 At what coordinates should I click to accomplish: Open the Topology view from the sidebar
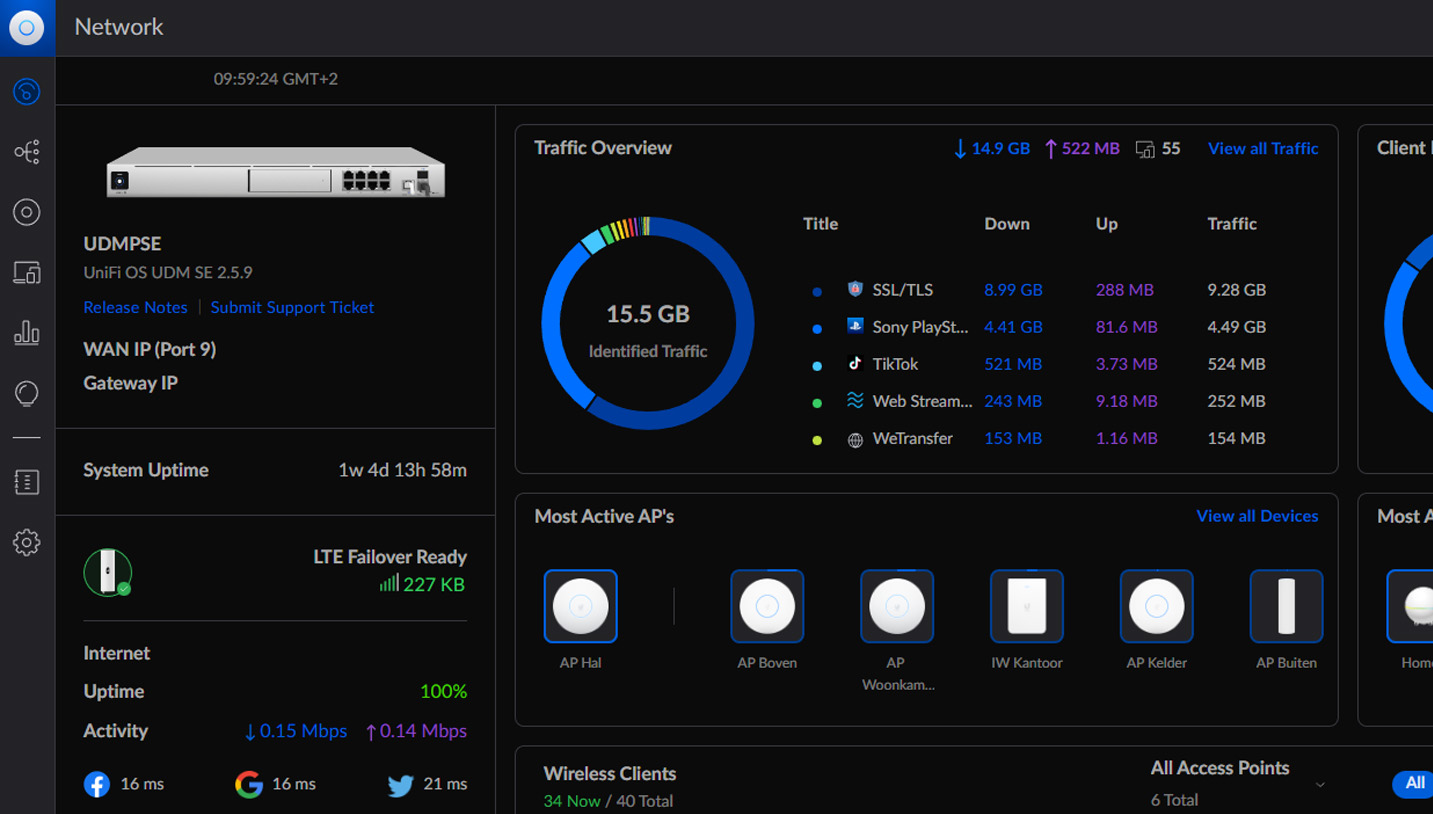27,152
